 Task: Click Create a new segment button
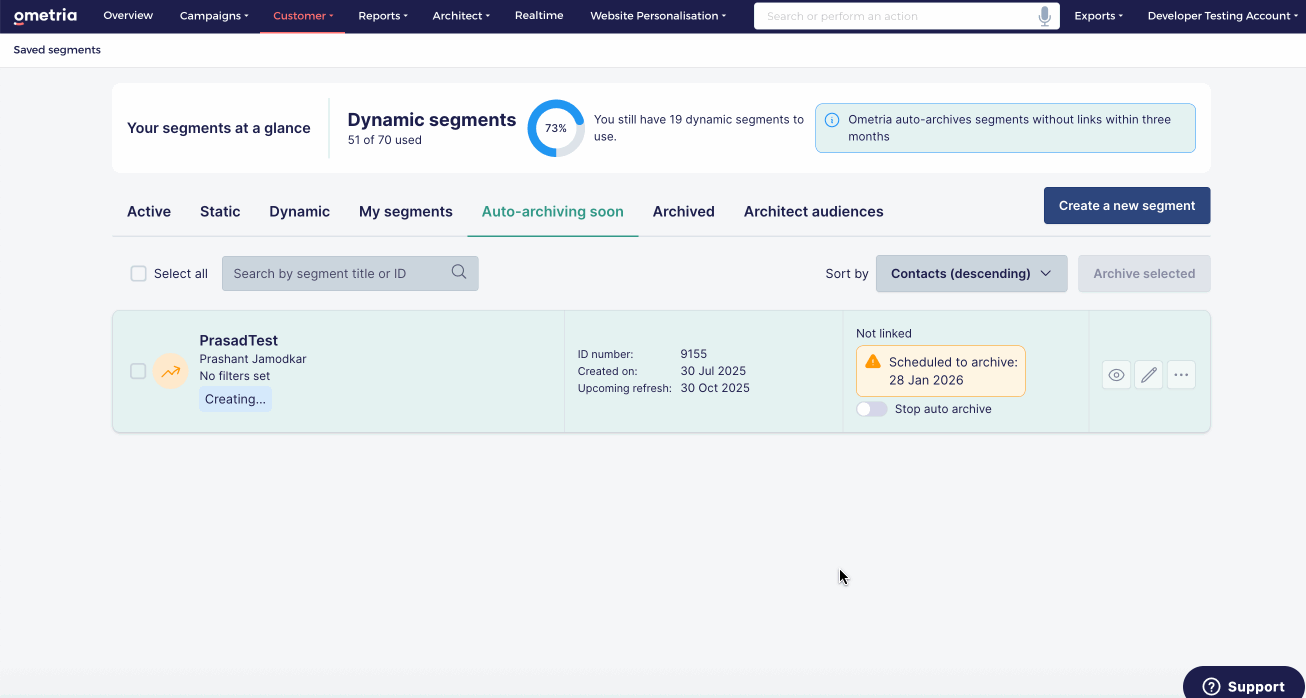(x=1127, y=205)
